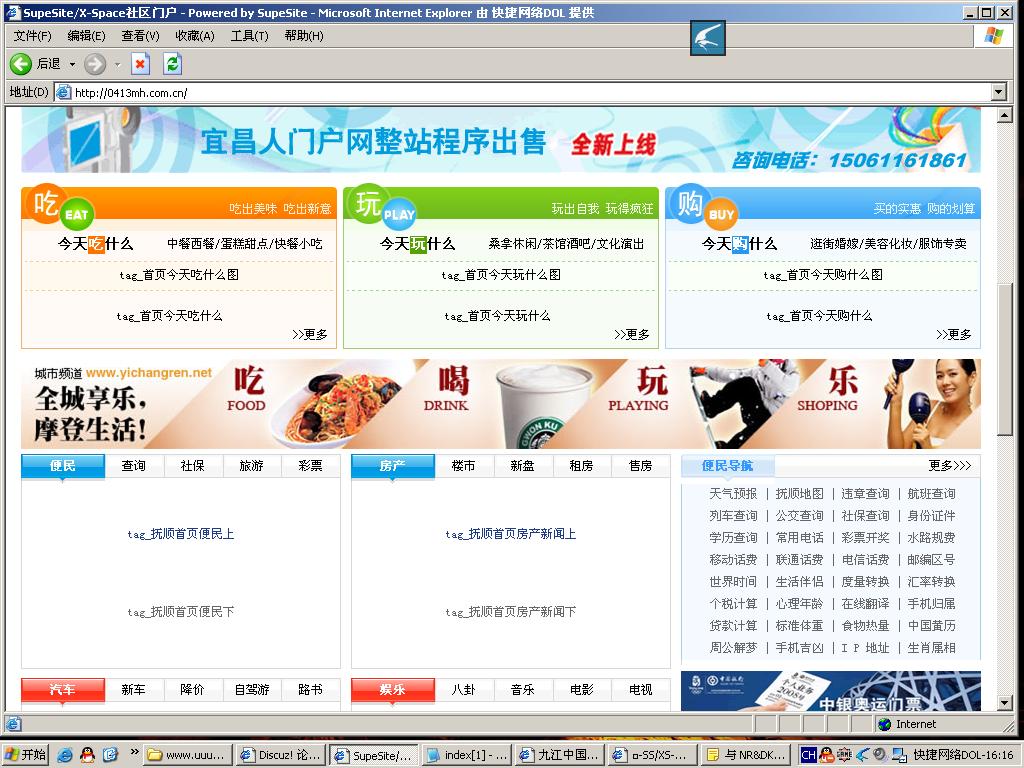Launch Internet Explorer from quick launch

tap(65, 755)
